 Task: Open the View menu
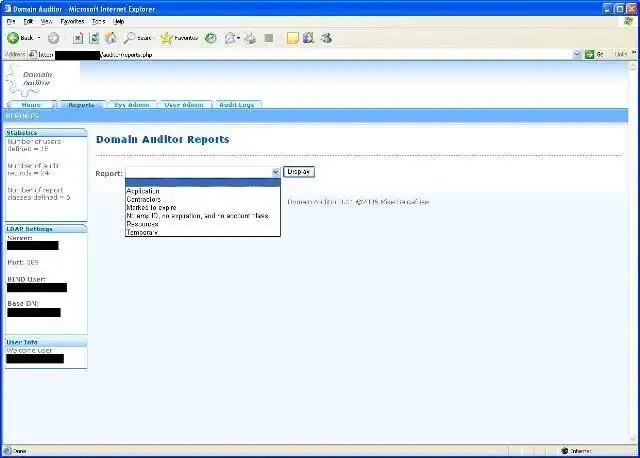point(46,21)
